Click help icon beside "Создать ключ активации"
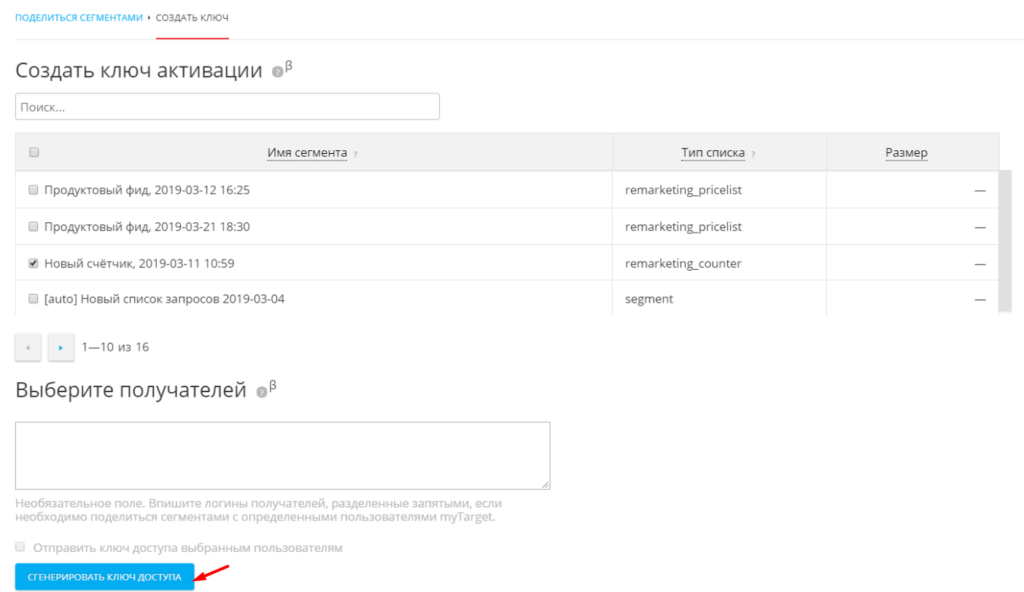This screenshot has height=592, width=1024. pos(277,73)
